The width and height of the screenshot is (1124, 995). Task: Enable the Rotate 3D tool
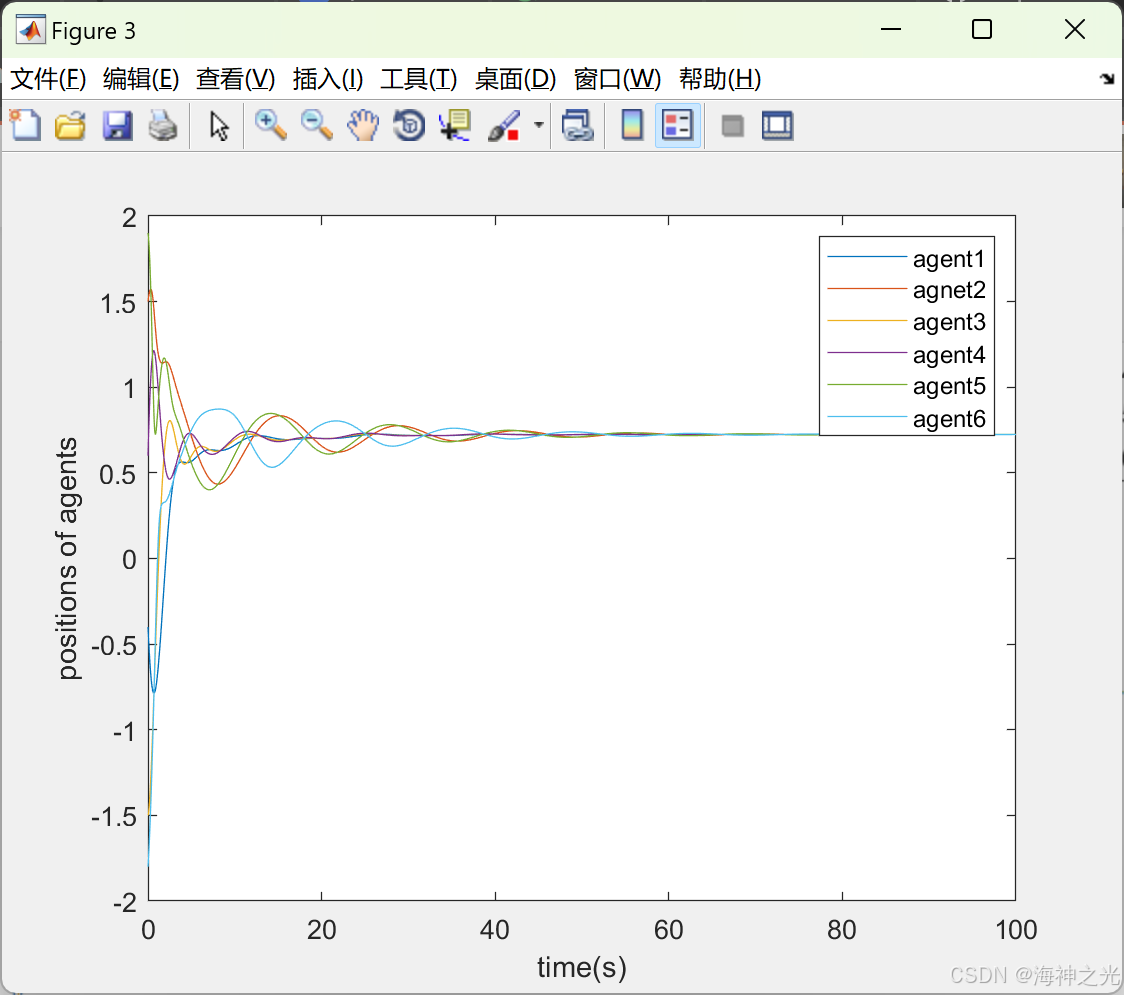pos(409,125)
